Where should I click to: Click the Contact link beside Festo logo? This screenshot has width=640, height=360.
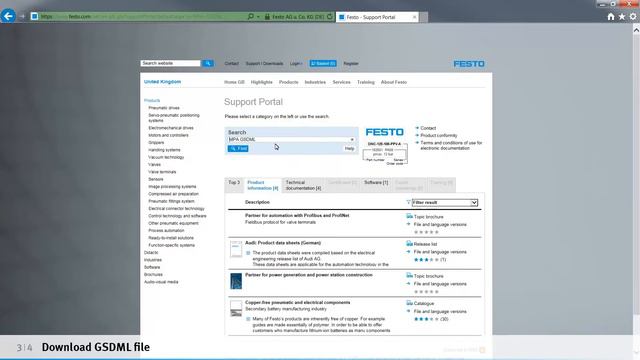tap(428, 128)
